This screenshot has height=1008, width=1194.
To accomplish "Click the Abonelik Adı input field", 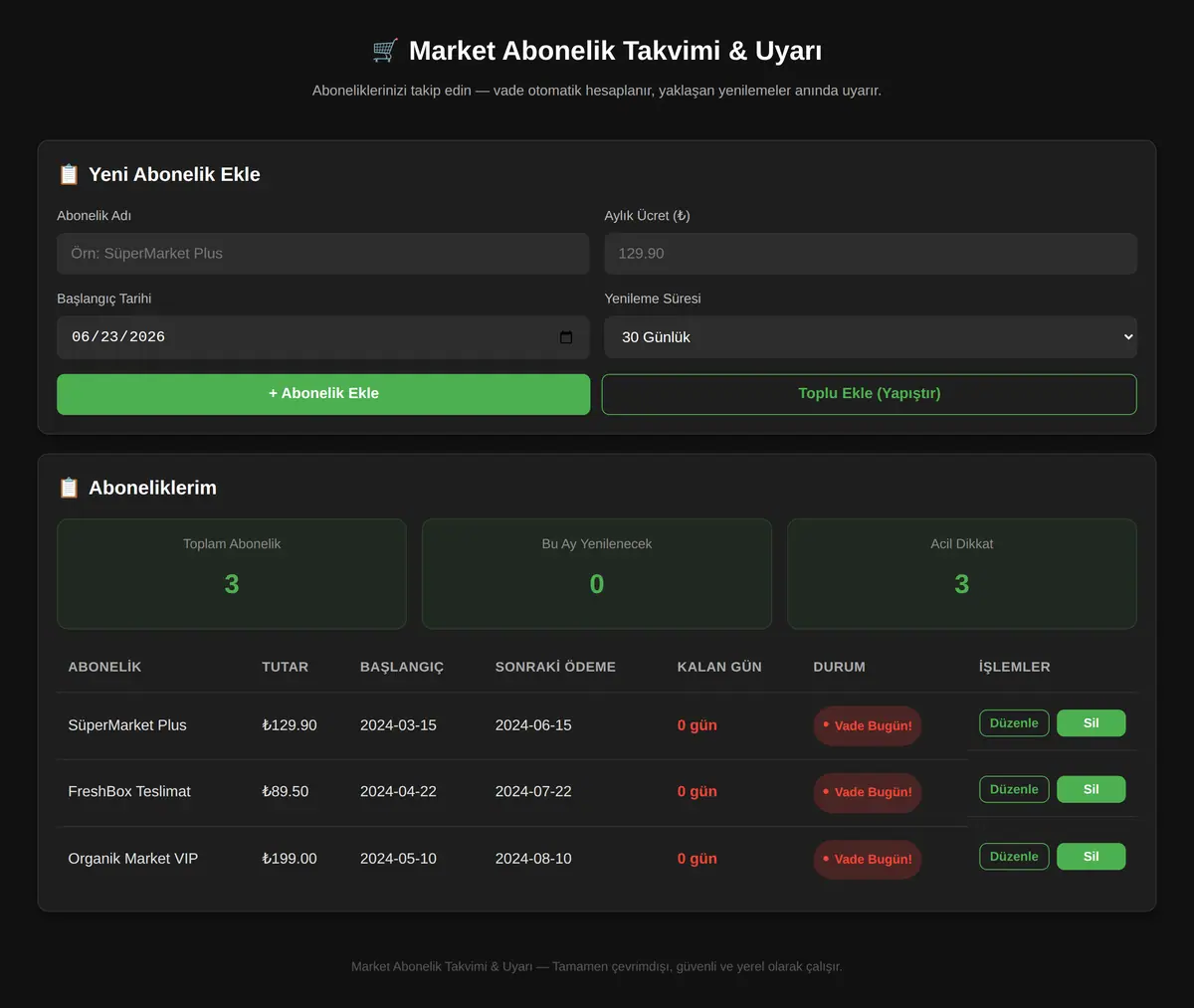I will pos(323,254).
